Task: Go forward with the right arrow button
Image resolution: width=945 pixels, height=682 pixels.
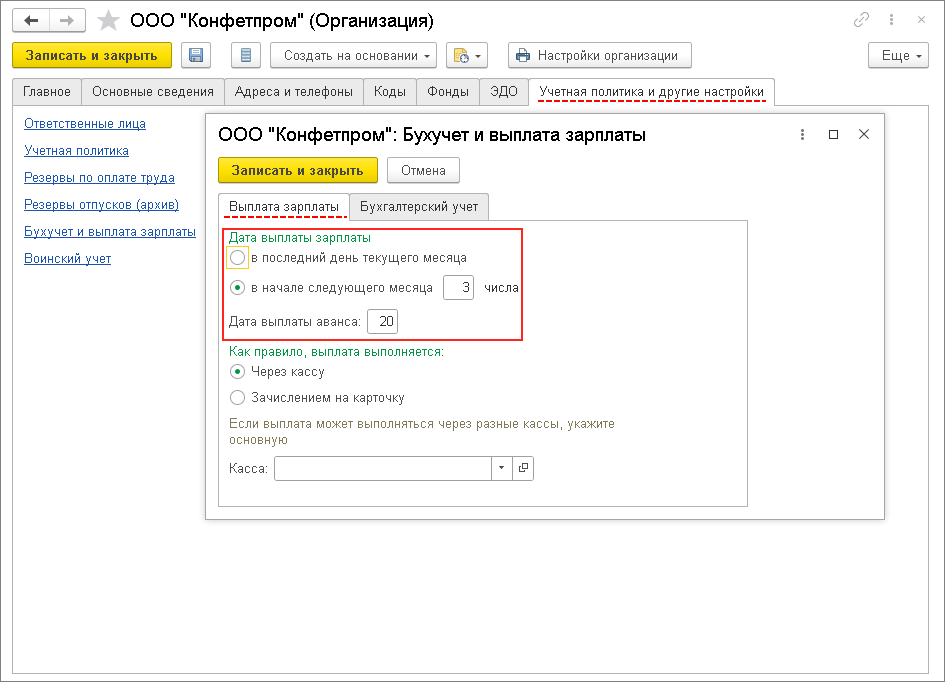Action: 67,20
